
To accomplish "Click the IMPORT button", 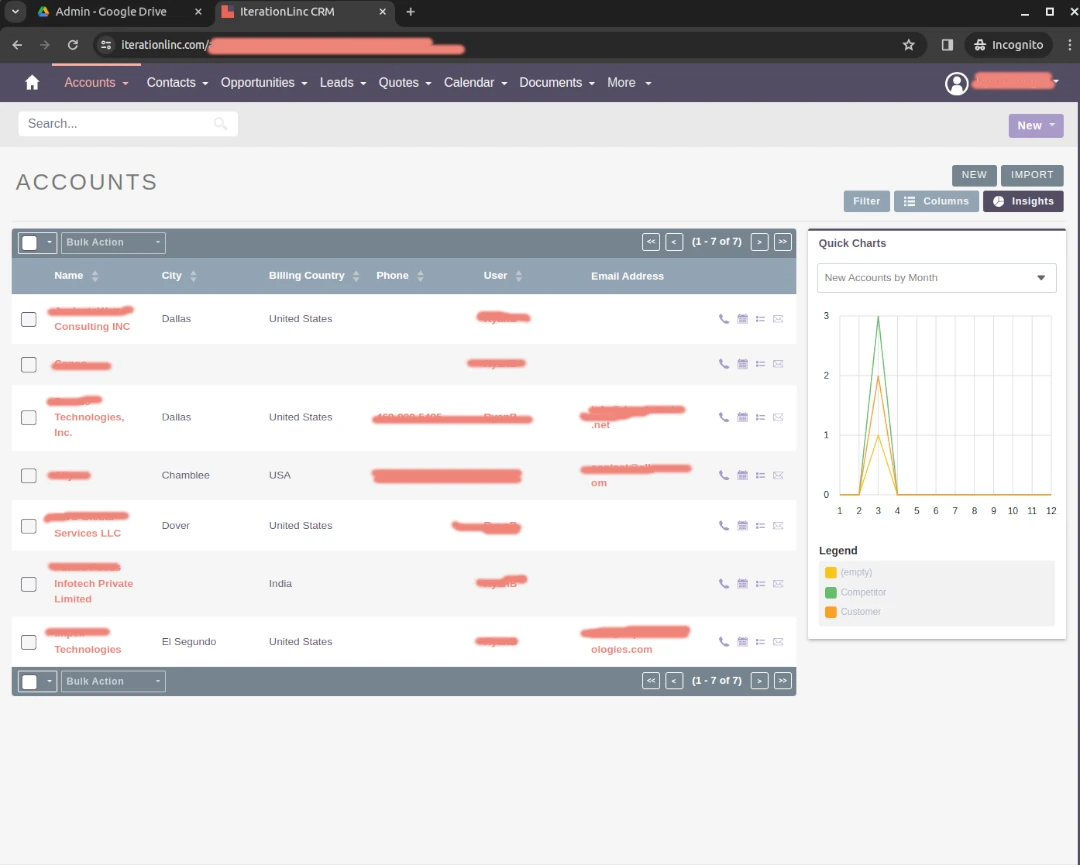I will (x=1032, y=175).
